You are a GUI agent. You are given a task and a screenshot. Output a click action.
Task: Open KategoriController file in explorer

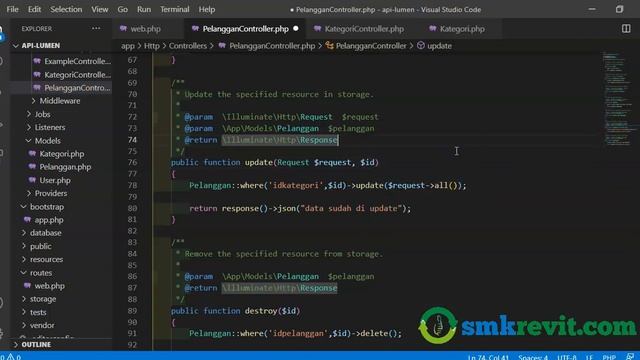(x=77, y=75)
